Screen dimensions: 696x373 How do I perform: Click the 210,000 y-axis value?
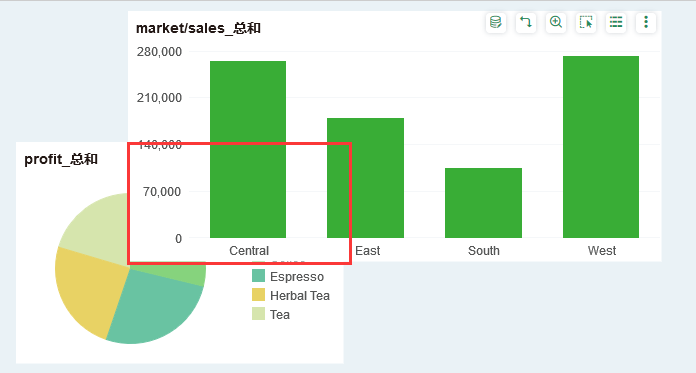159,98
